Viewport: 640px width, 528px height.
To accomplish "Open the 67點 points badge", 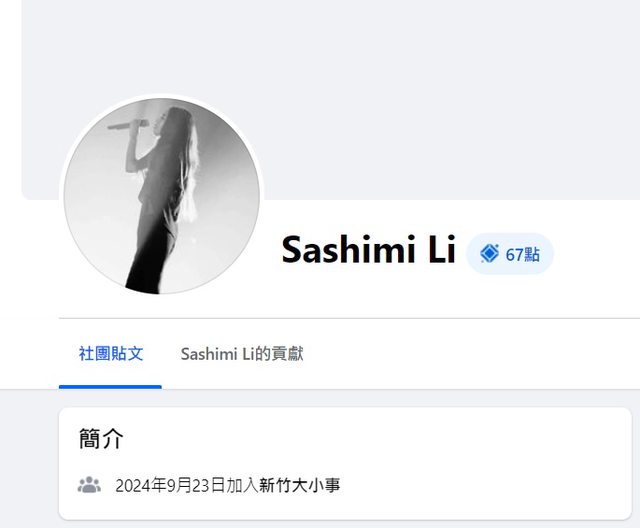I will 510,254.
